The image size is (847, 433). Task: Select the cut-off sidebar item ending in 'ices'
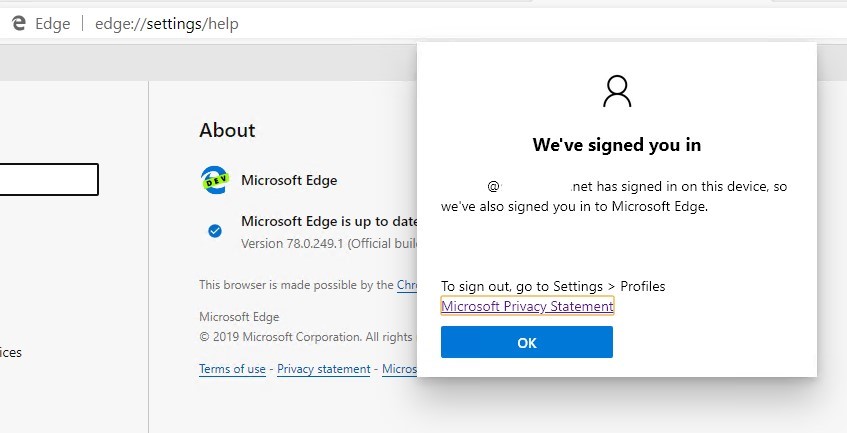tap(11, 353)
